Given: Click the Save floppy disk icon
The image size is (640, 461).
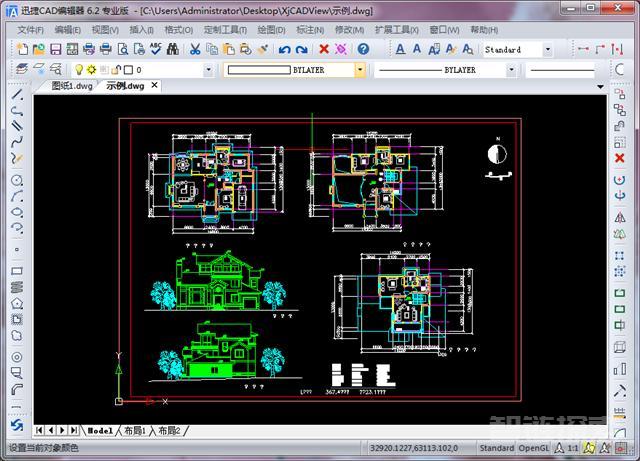Looking at the screenshot, I should tap(56, 49).
